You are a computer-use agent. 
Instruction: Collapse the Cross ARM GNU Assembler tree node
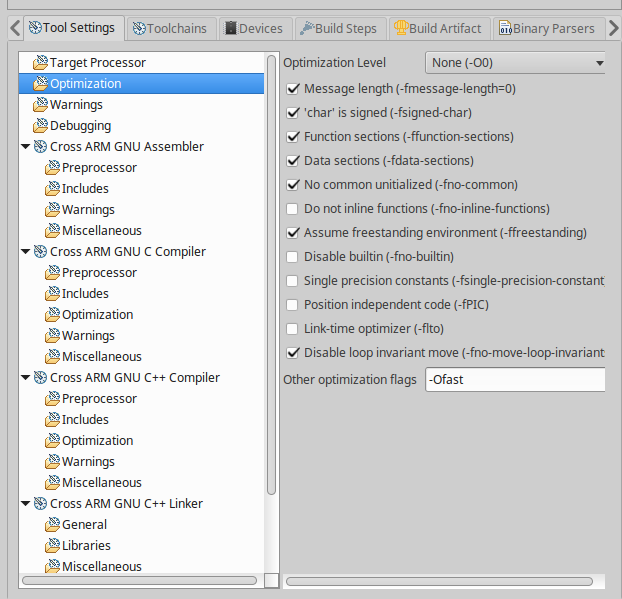(26, 147)
